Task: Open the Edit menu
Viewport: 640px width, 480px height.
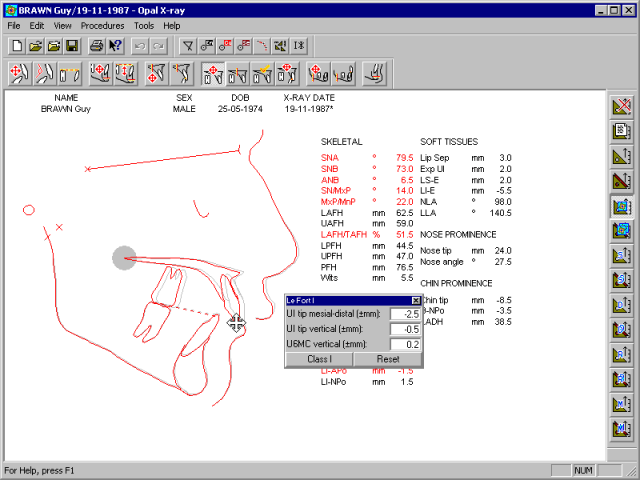Action: pyautogui.click(x=37, y=26)
